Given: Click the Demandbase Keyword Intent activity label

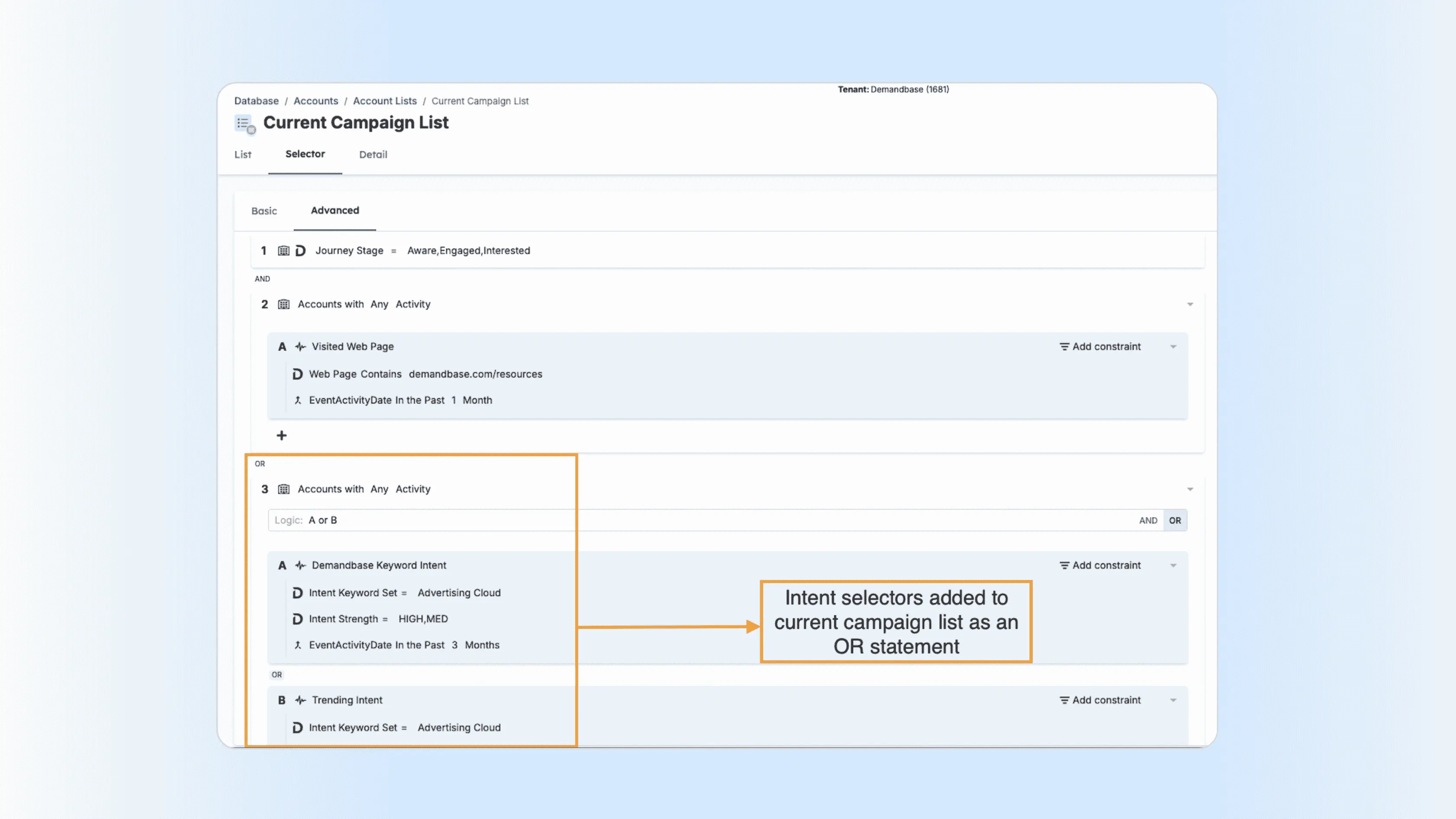Looking at the screenshot, I should (x=379, y=565).
